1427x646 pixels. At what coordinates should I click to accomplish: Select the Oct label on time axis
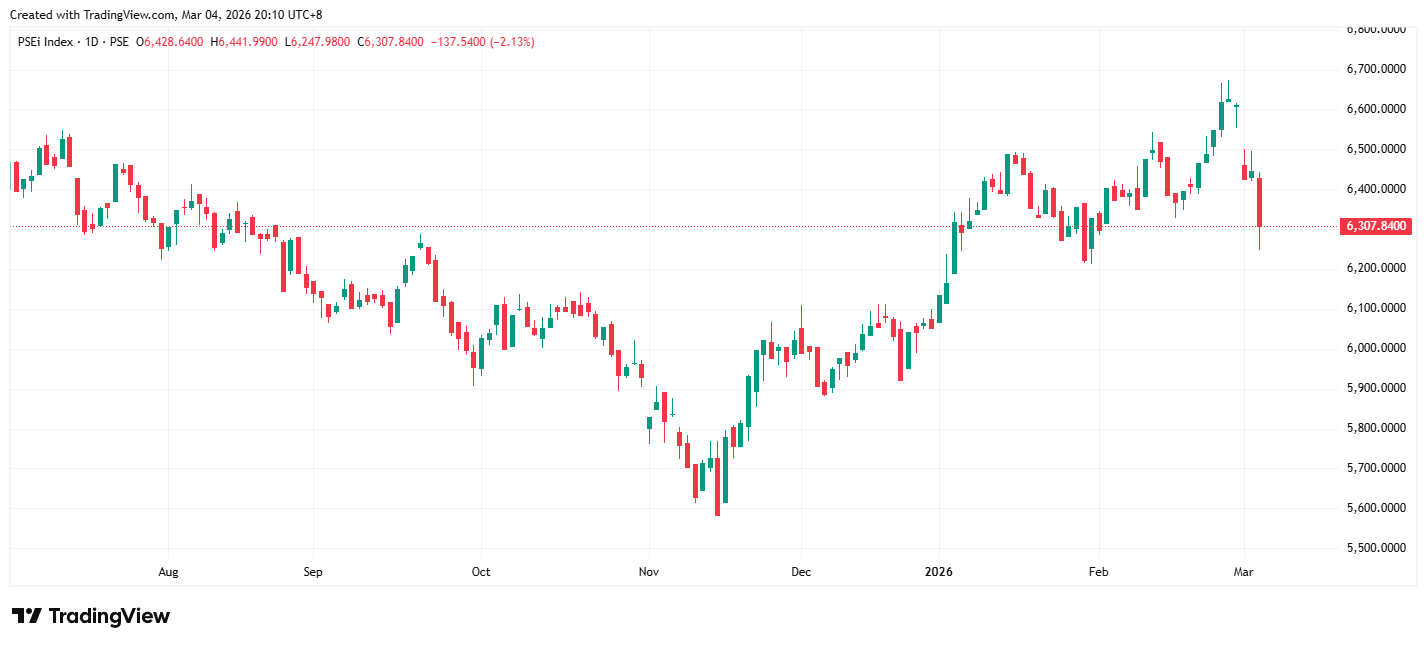click(x=481, y=573)
